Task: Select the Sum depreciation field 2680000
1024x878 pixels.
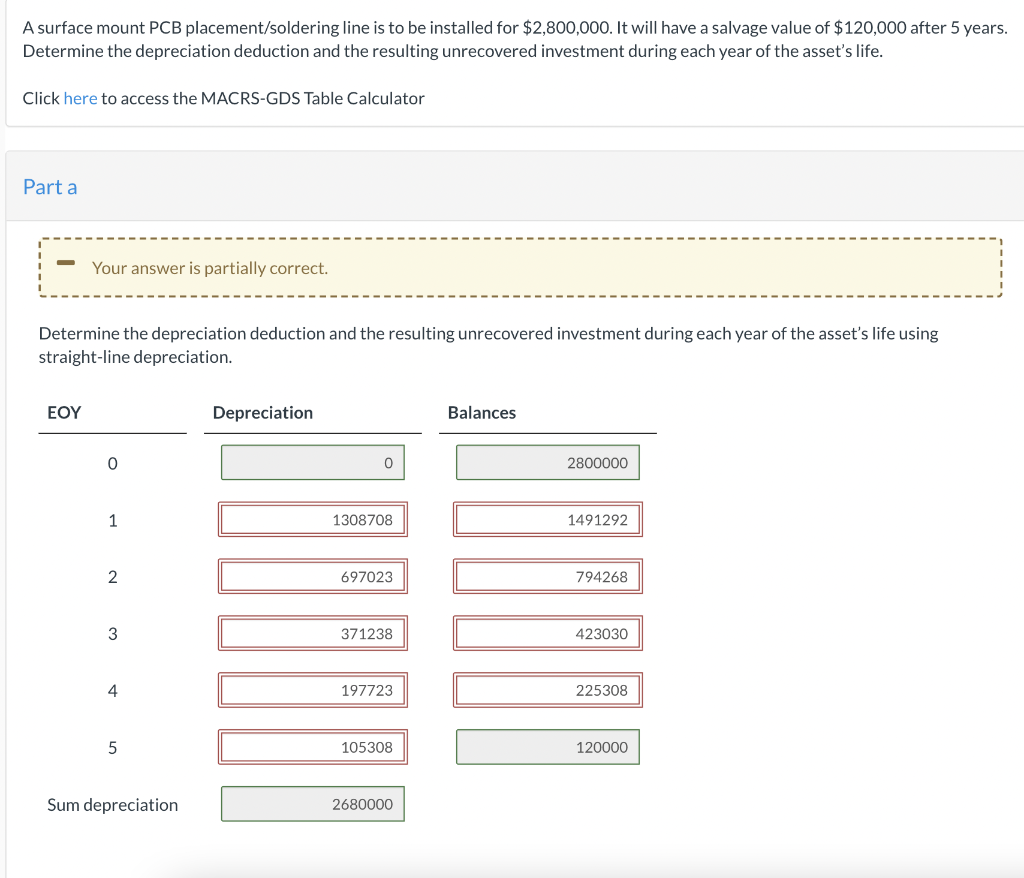Action: (x=313, y=804)
